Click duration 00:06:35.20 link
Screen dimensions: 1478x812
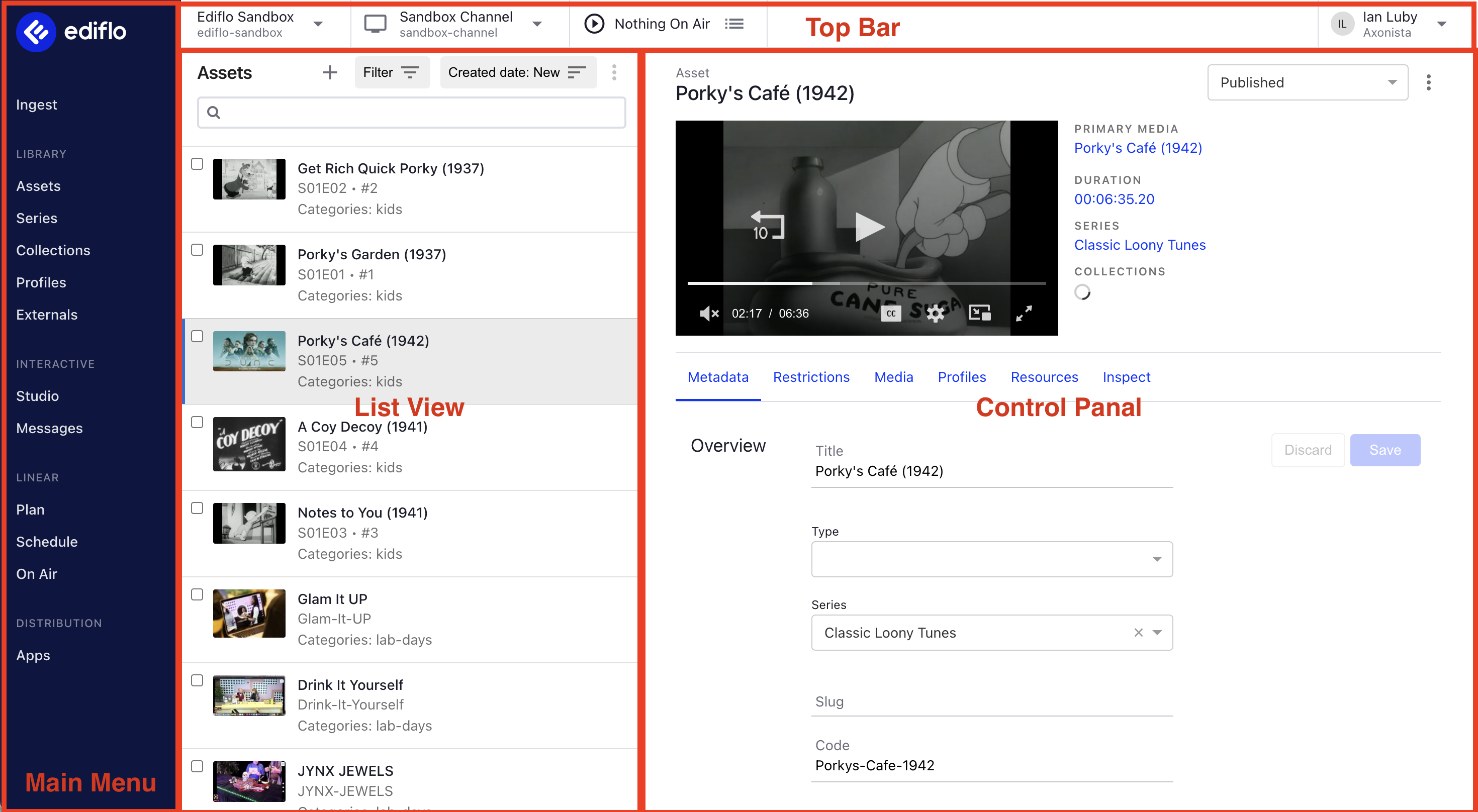click(x=1114, y=199)
